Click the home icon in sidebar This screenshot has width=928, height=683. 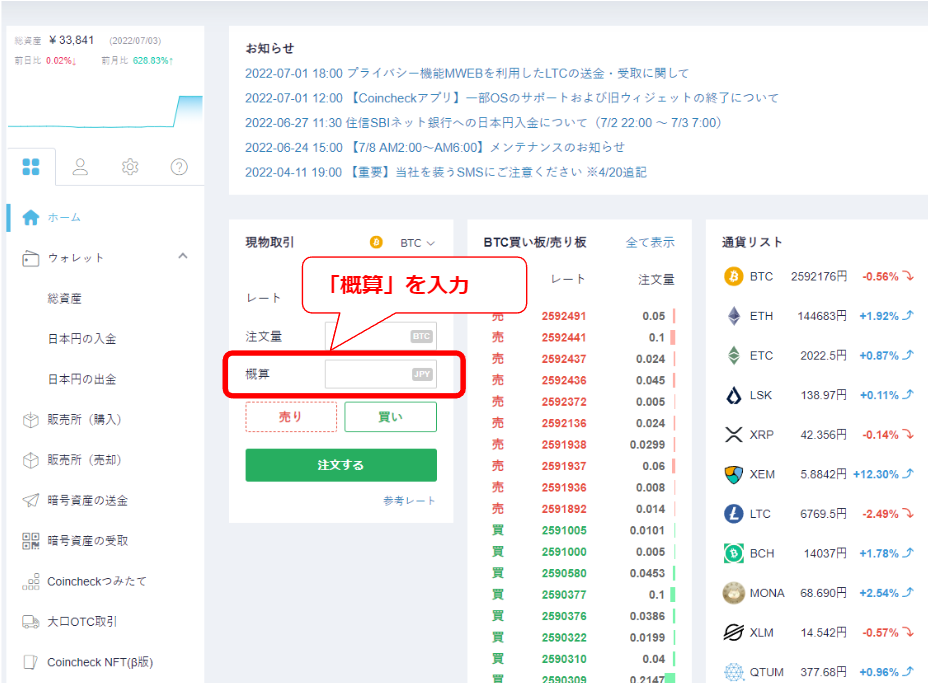pyautogui.click(x=31, y=218)
